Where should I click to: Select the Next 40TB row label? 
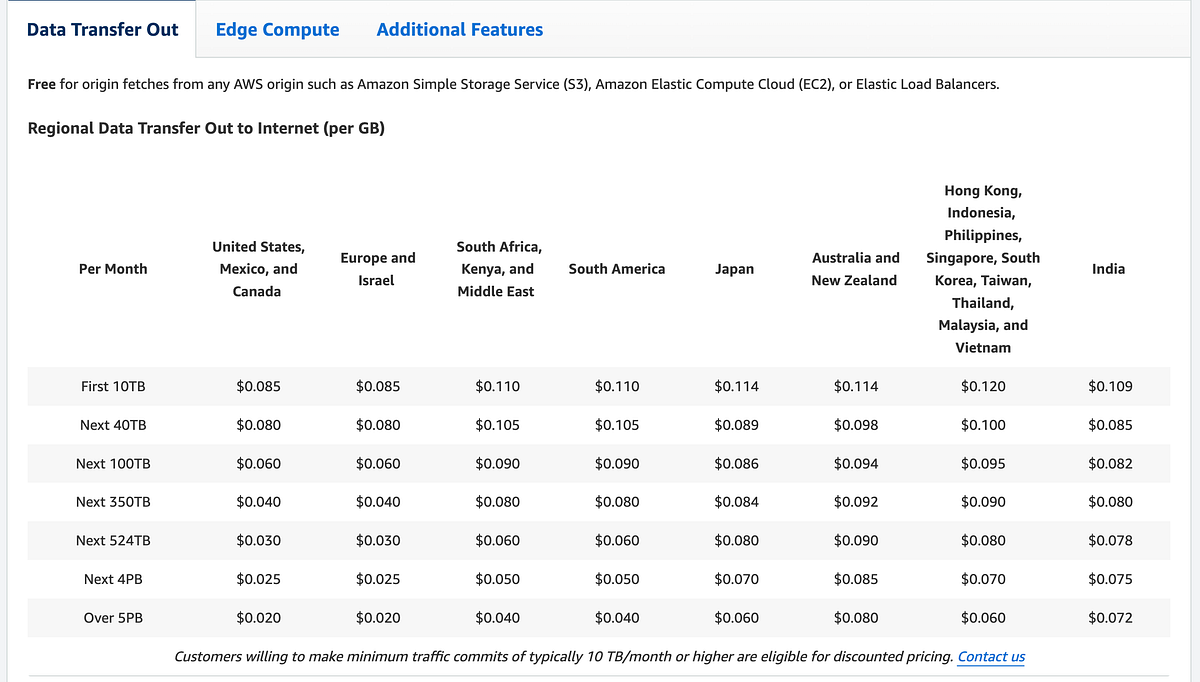tap(113, 424)
